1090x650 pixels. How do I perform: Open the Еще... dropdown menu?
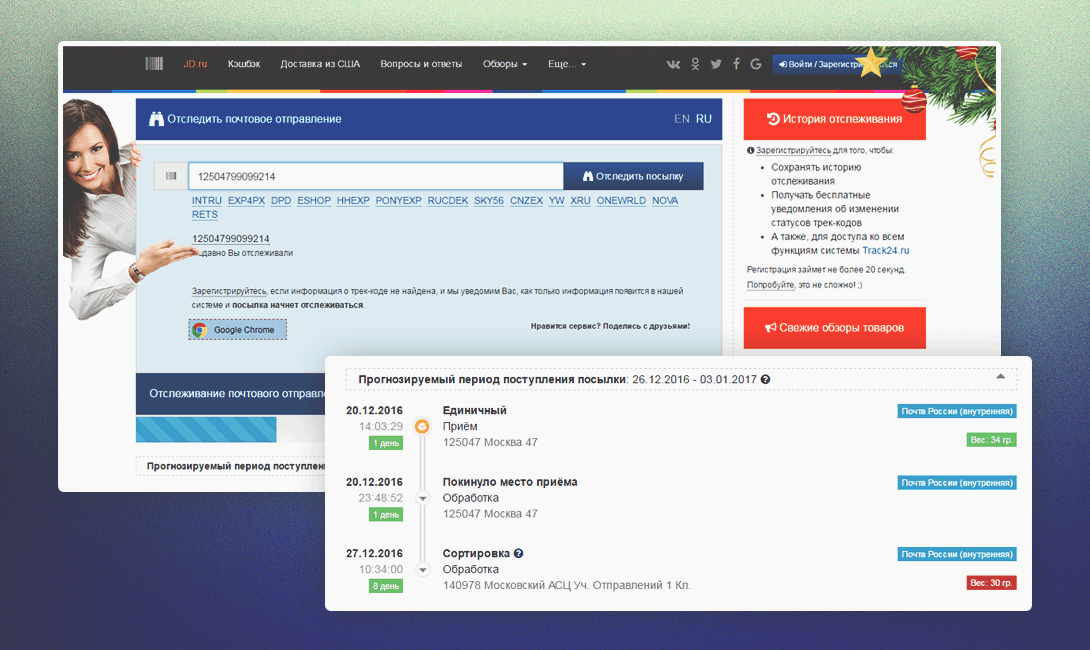click(567, 64)
